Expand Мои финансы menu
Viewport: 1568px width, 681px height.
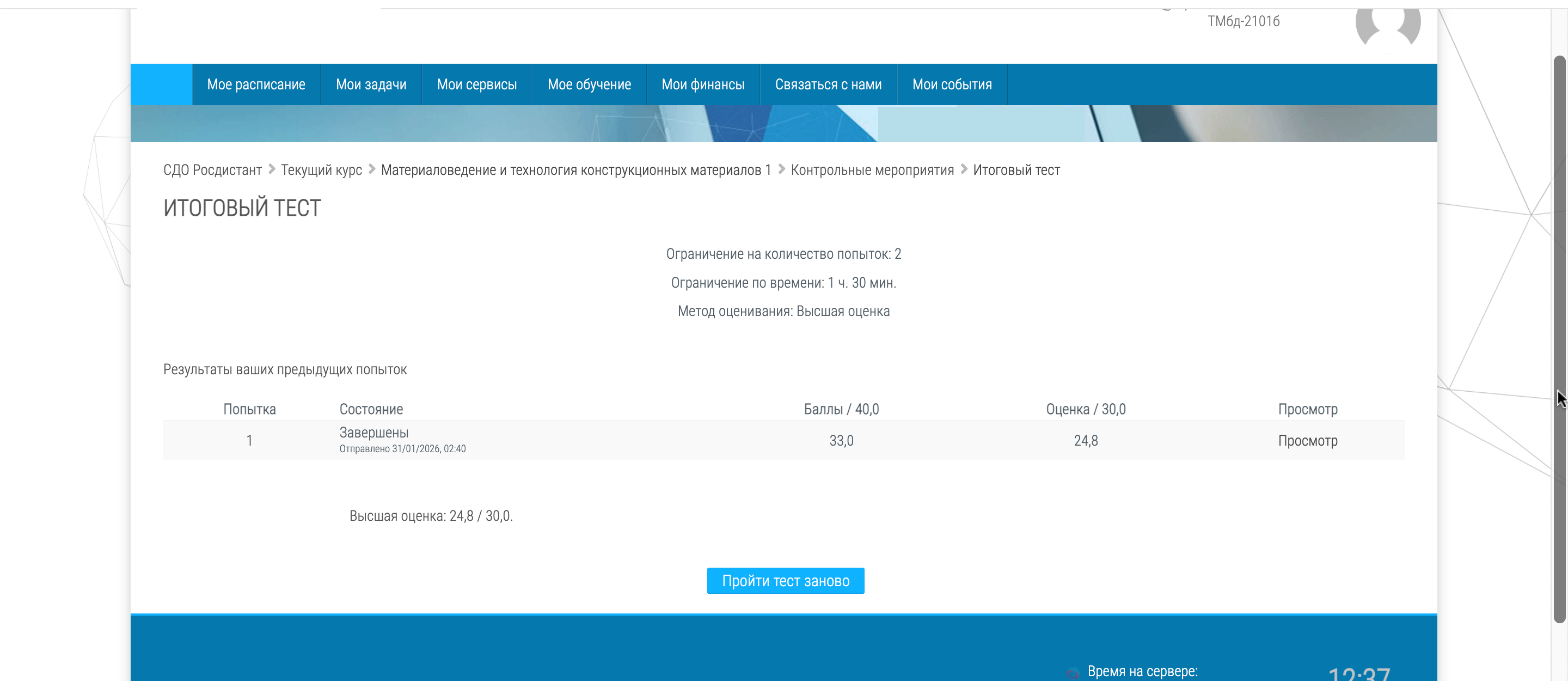pyautogui.click(x=702, y=84)
